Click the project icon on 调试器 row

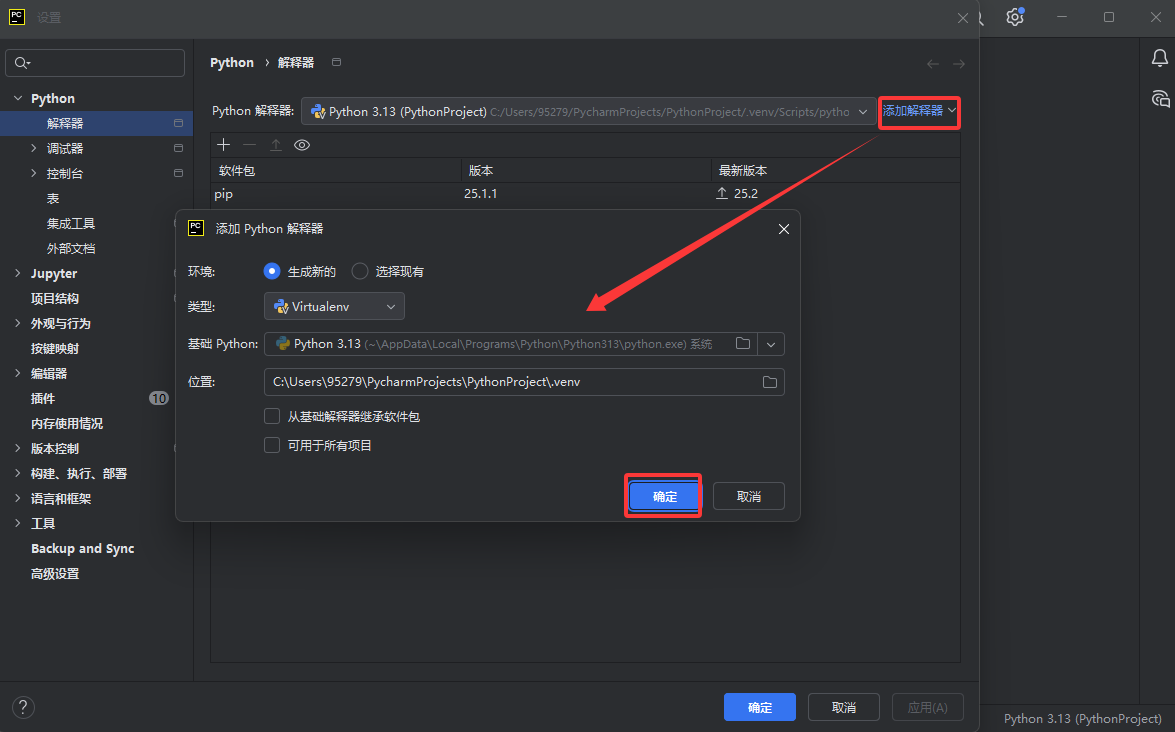click(x=178, y=148)
